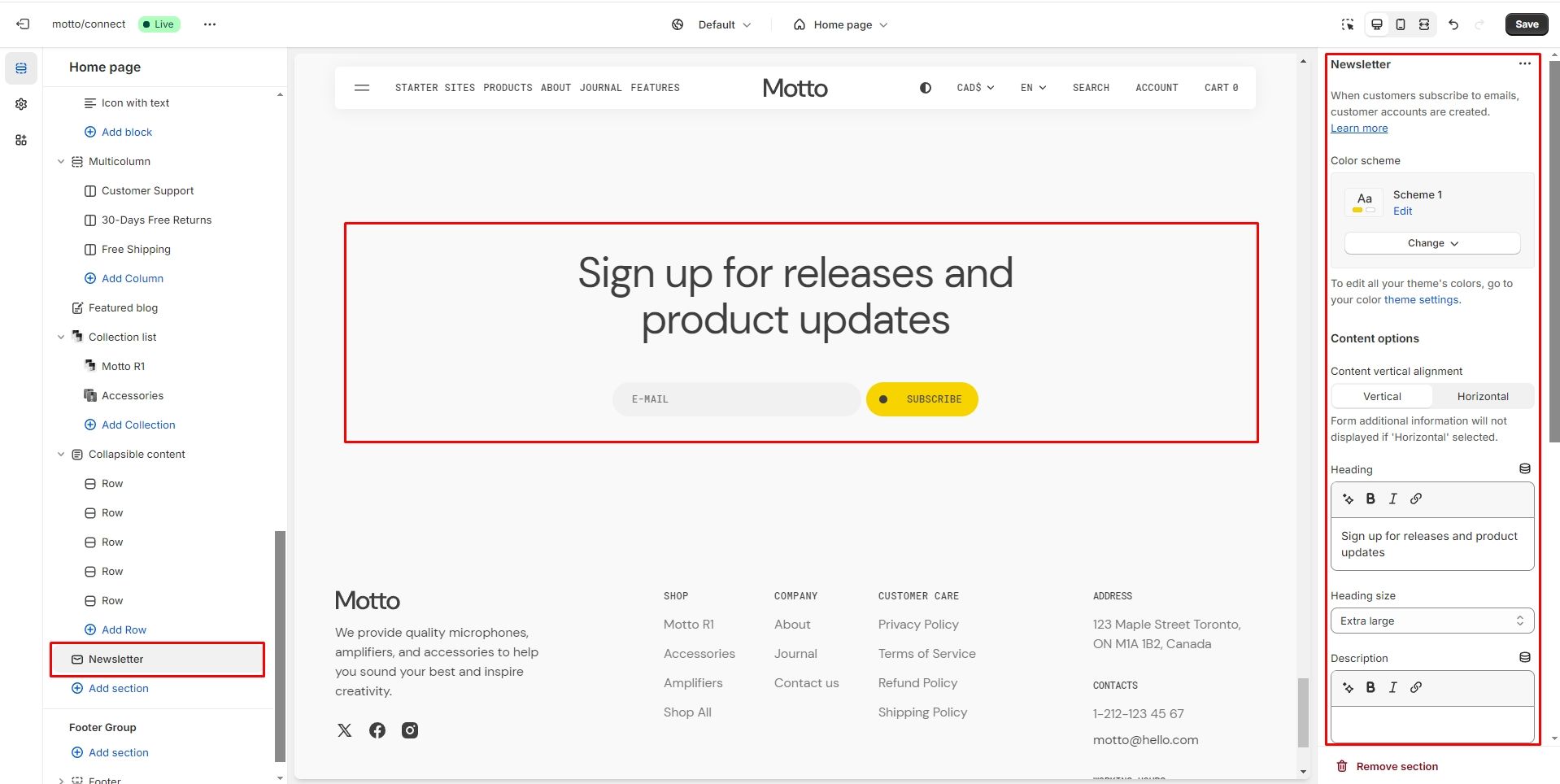Click the Scheme 1 color swatch preview
The width and height of the screenshot is (1560, 784).
coord(1364,202)
